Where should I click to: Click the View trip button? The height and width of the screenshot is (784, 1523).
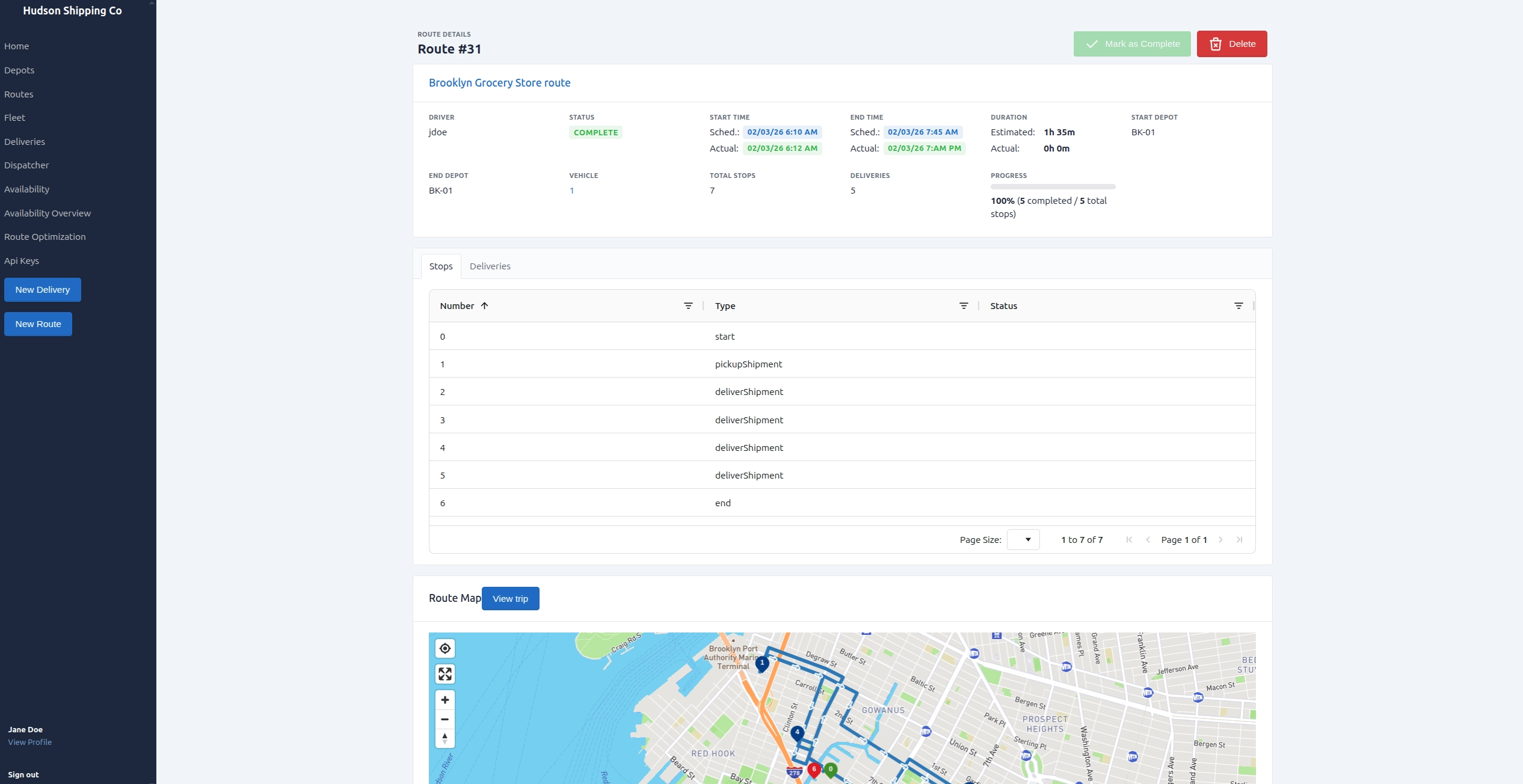pos(510,598)
